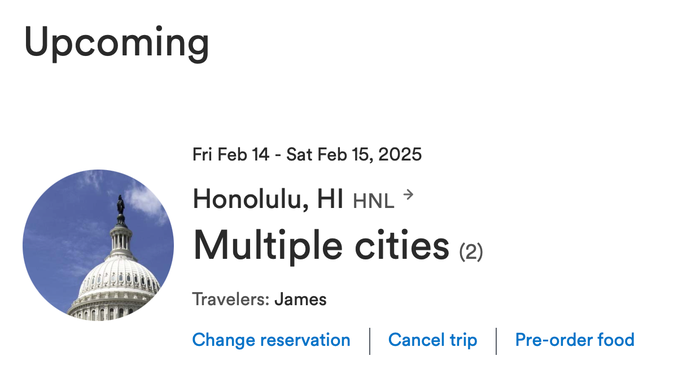Click the HI state abbreviation
This screenshot has height=373, width=700.
coord(330,199)
